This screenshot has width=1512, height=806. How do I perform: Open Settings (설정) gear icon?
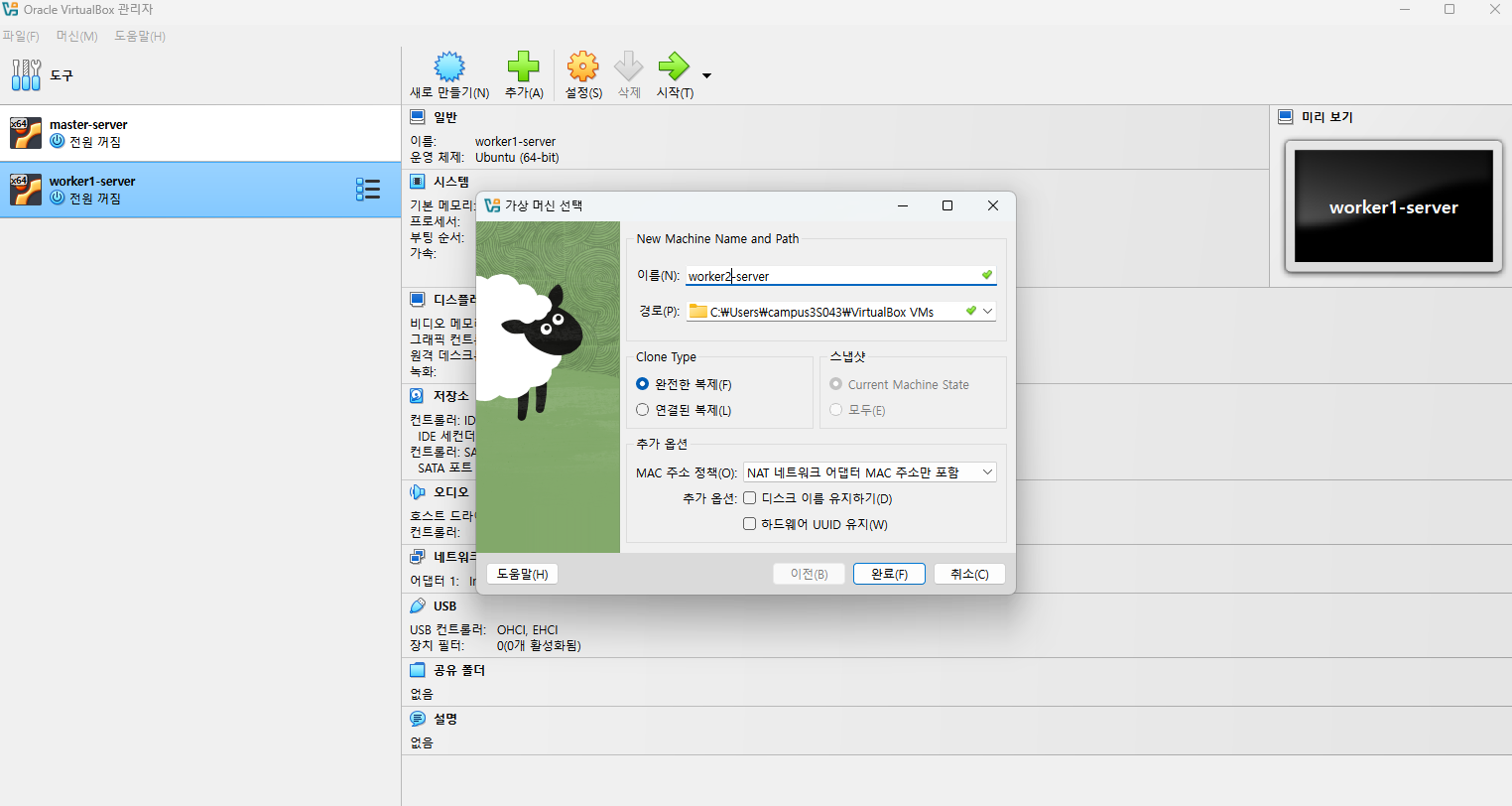click(583, 67)
